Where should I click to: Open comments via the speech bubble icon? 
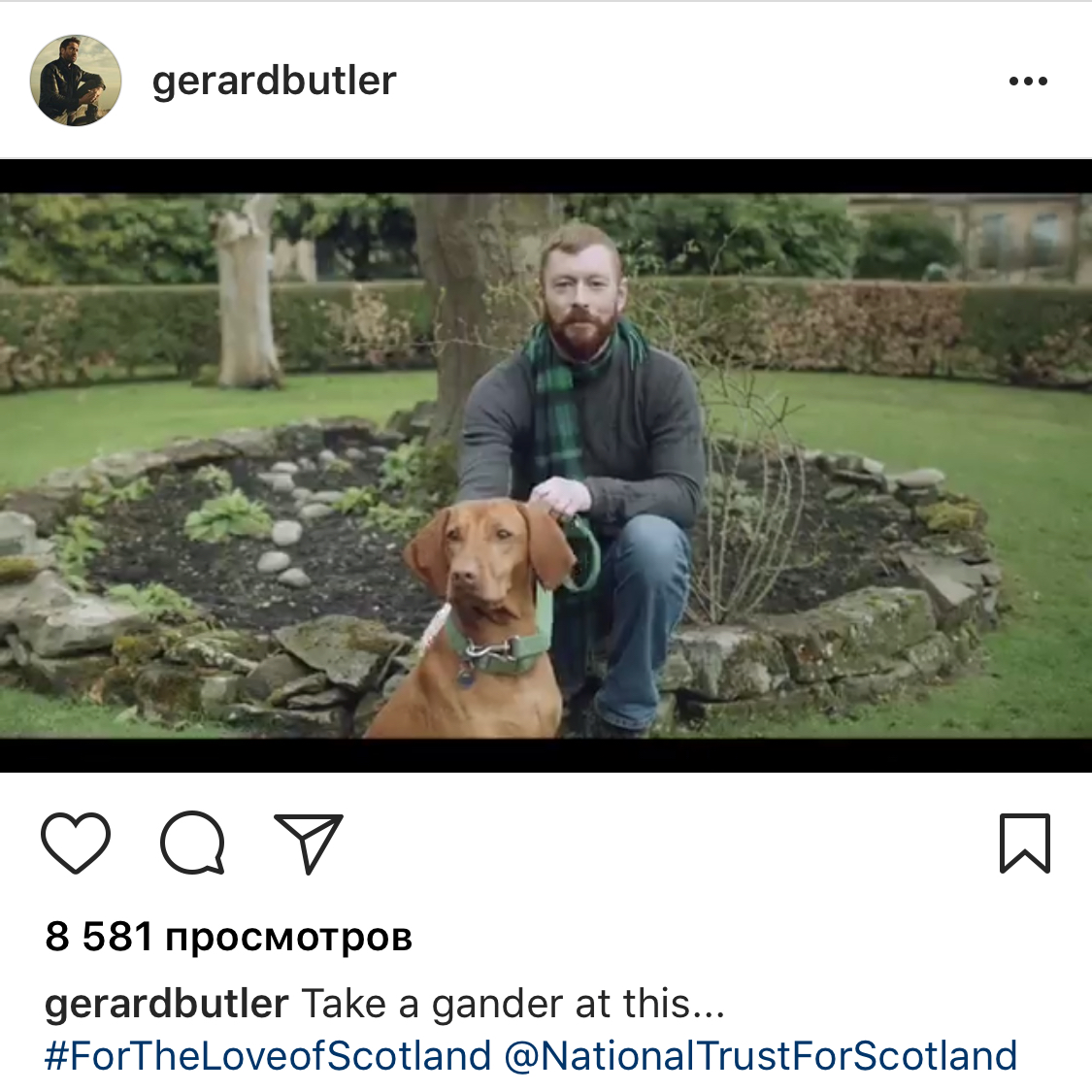point(192,843)
